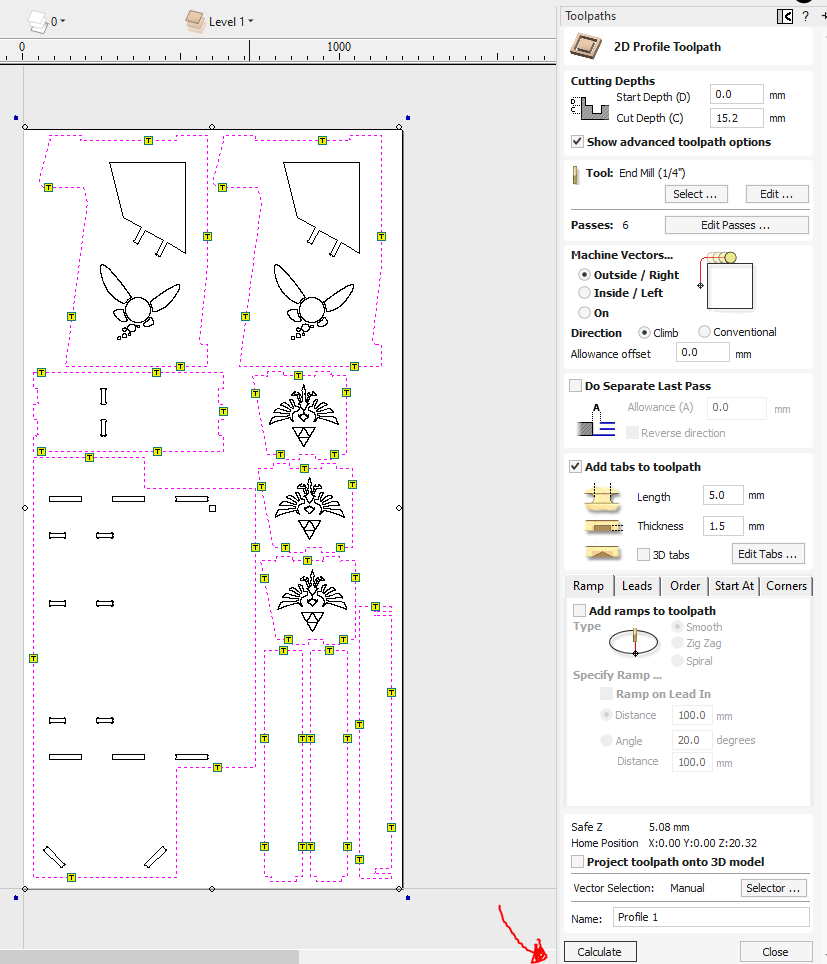Choose Conventional cutting direction
Screen dimensions: 827x964
pos(704,332)
